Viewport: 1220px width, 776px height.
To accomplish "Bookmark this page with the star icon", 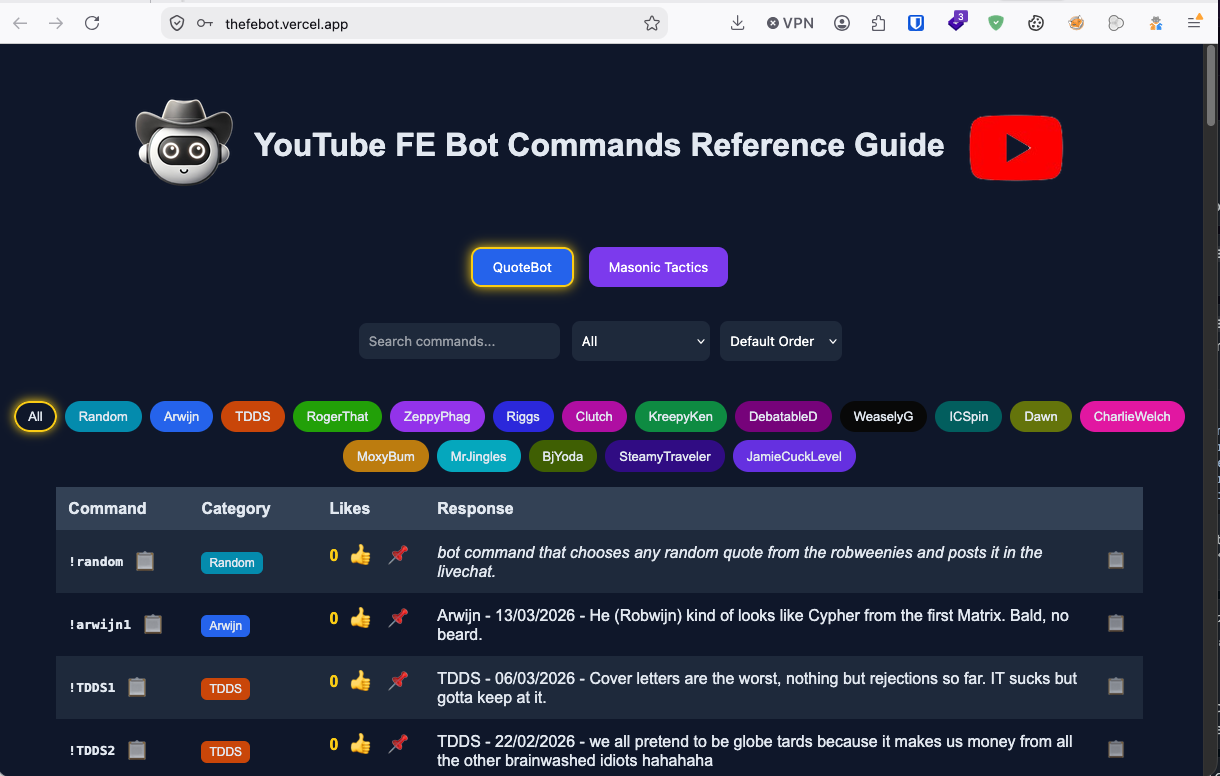I will (x=652, y=23).
